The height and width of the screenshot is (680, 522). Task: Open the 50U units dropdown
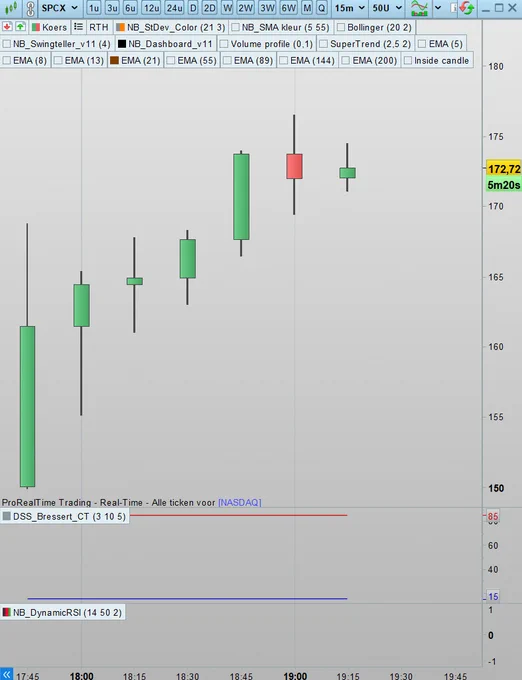coord(387,8)
